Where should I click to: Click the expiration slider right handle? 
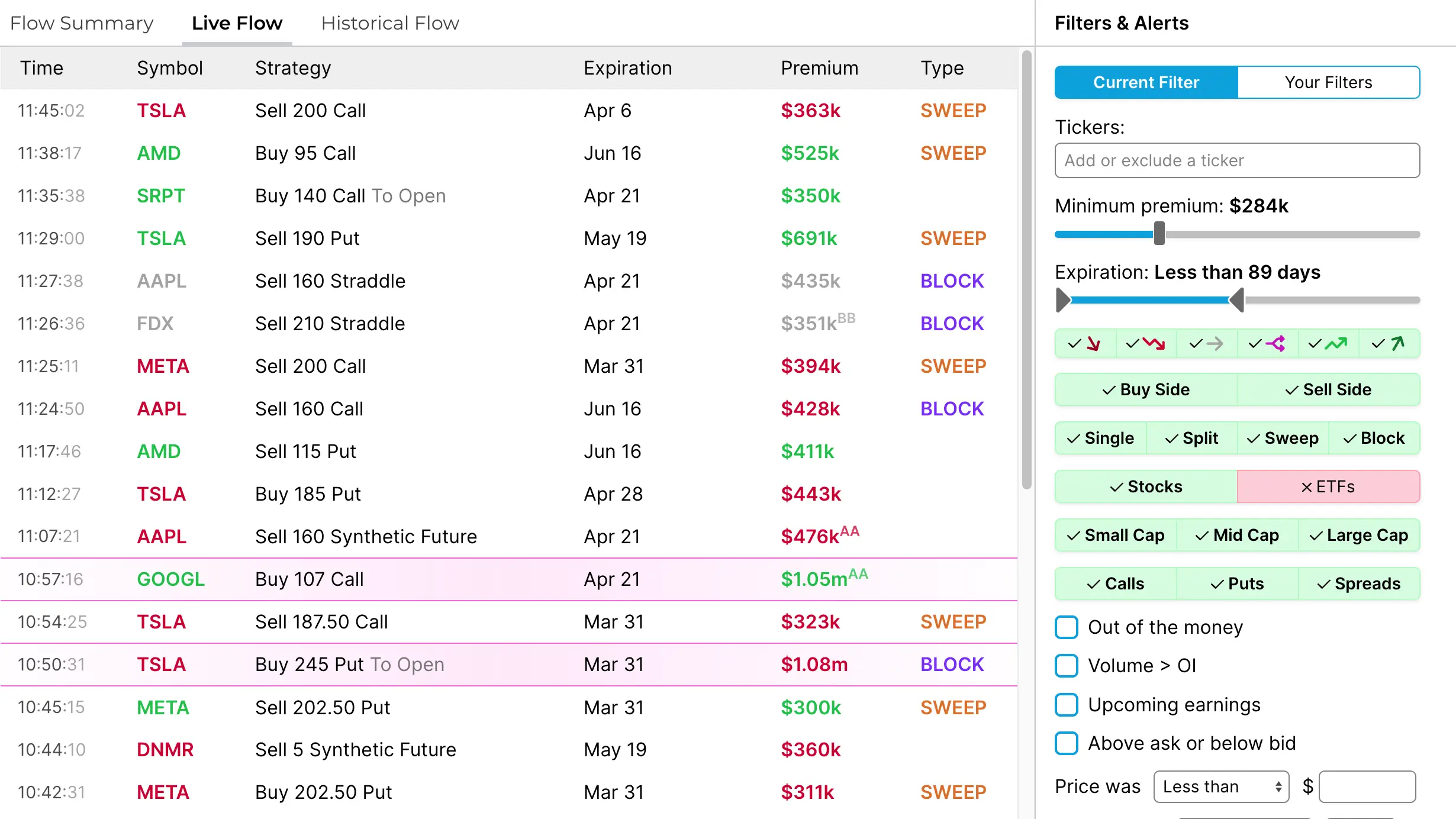1237,300
